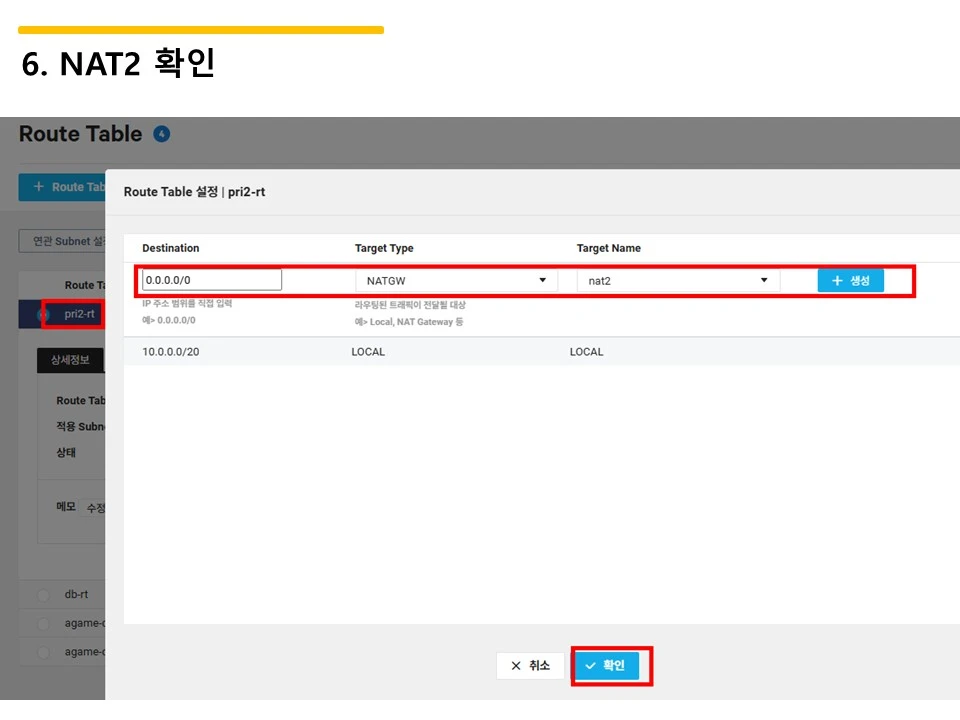Click the Destination input containing 0.0.0.0/0
This screenshot has height=720, width=960.
(x=210, y=279)
